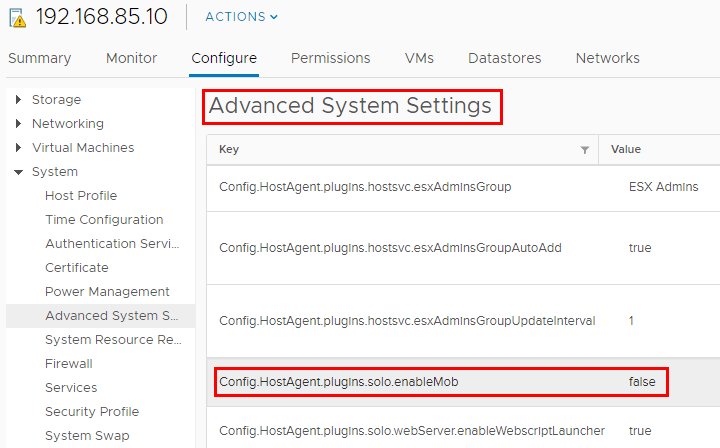Expand the Storage tree section

[19, 100]
